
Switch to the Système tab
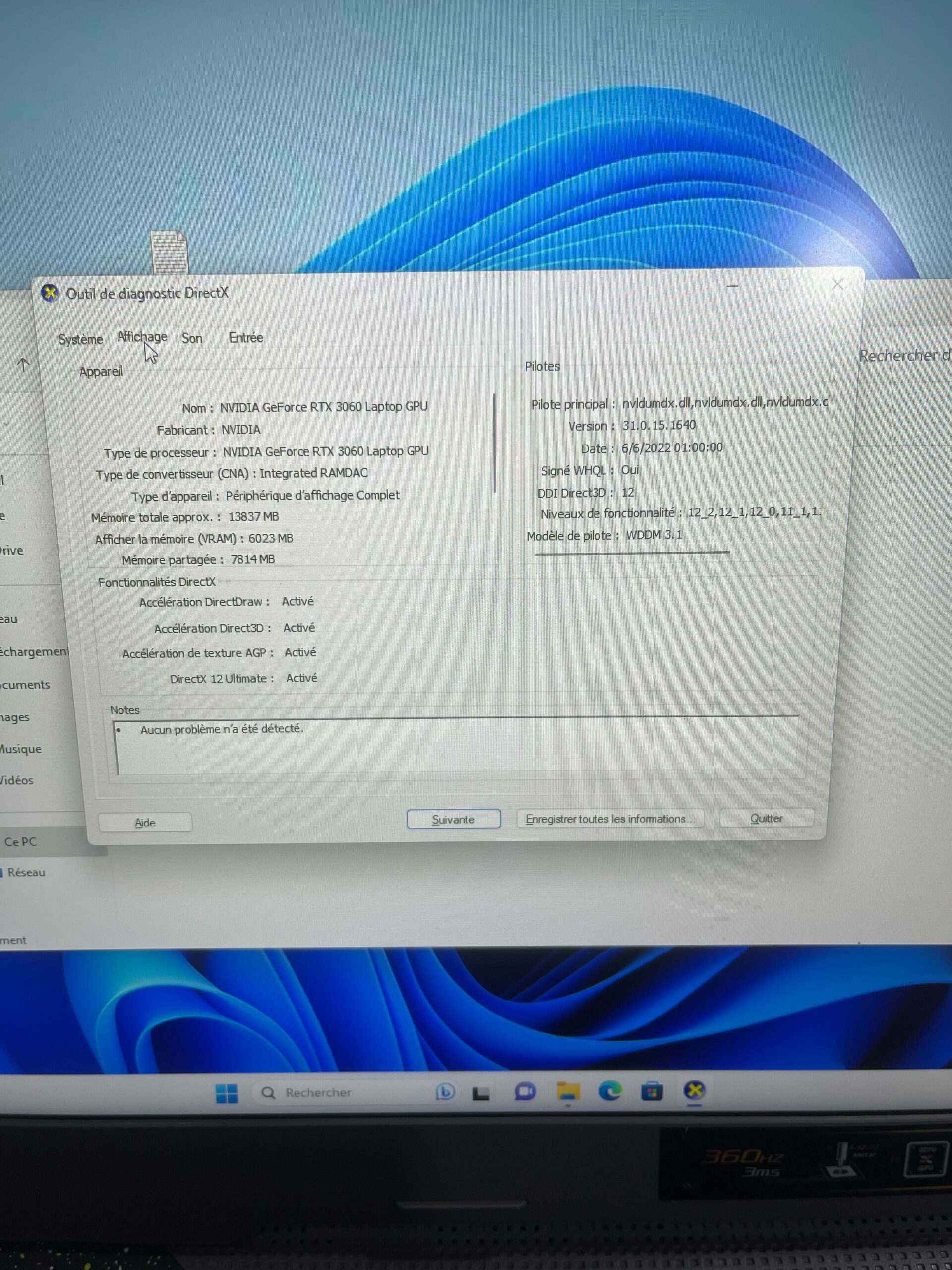(x=80, y=339)
